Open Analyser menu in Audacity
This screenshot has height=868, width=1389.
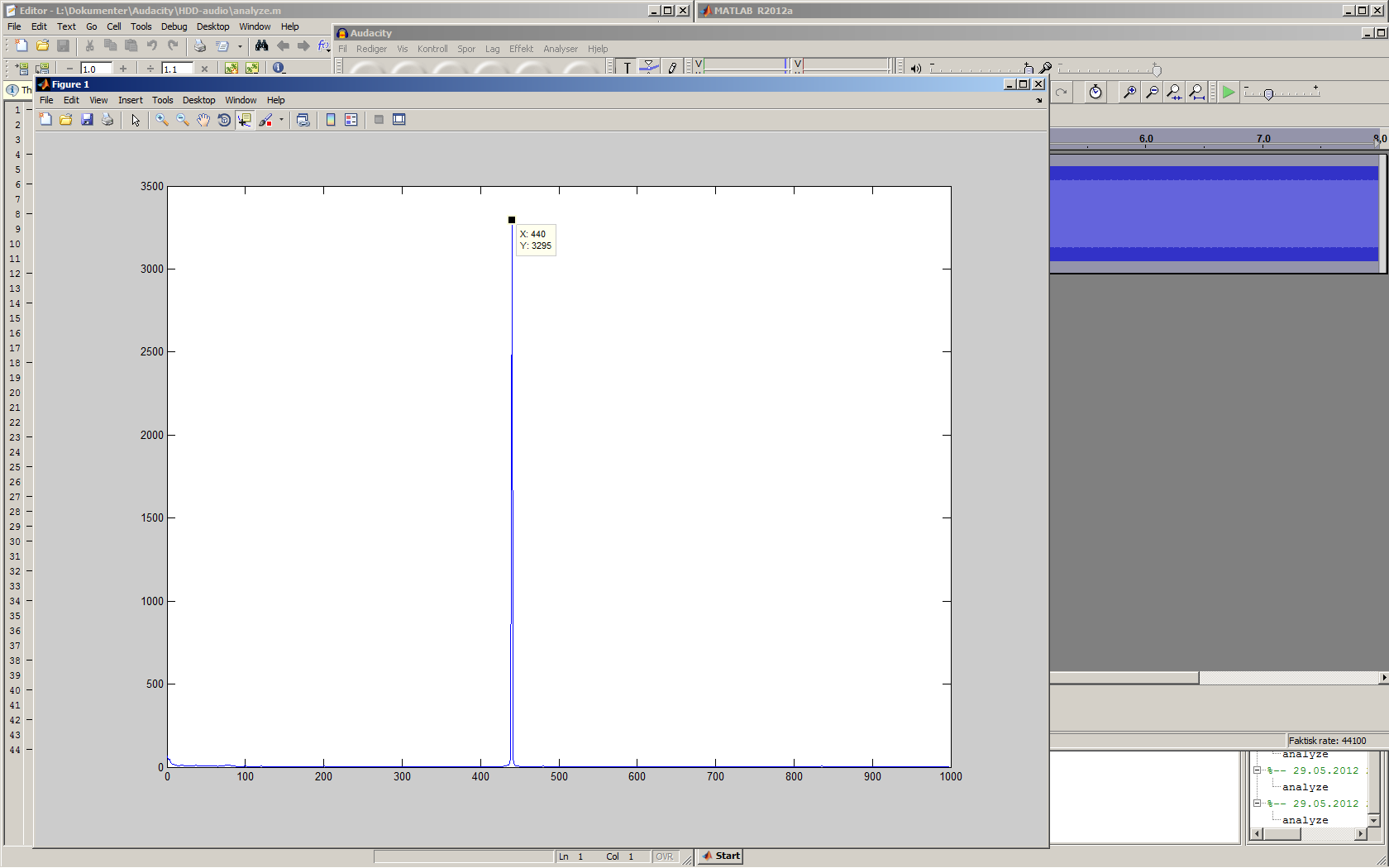(561, 49)
